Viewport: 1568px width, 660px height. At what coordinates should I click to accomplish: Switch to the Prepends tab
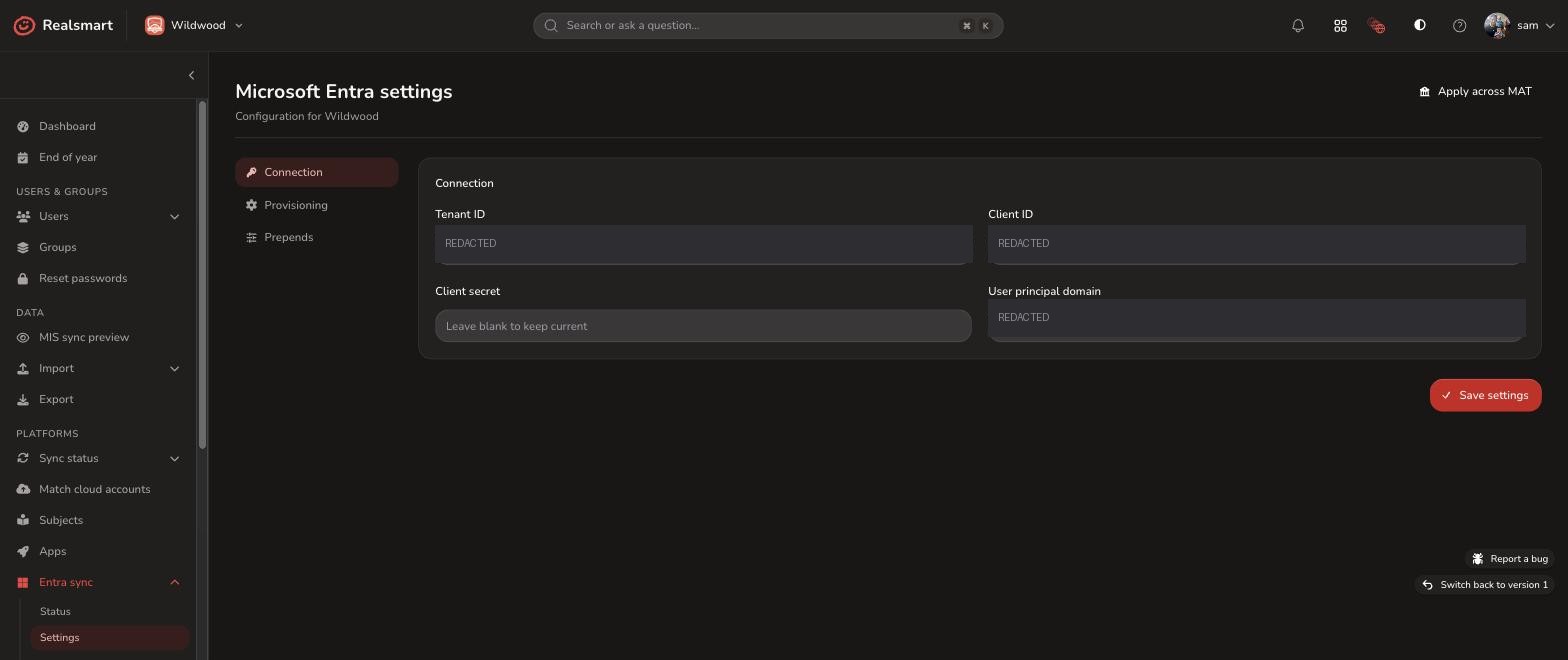[317, 237]
